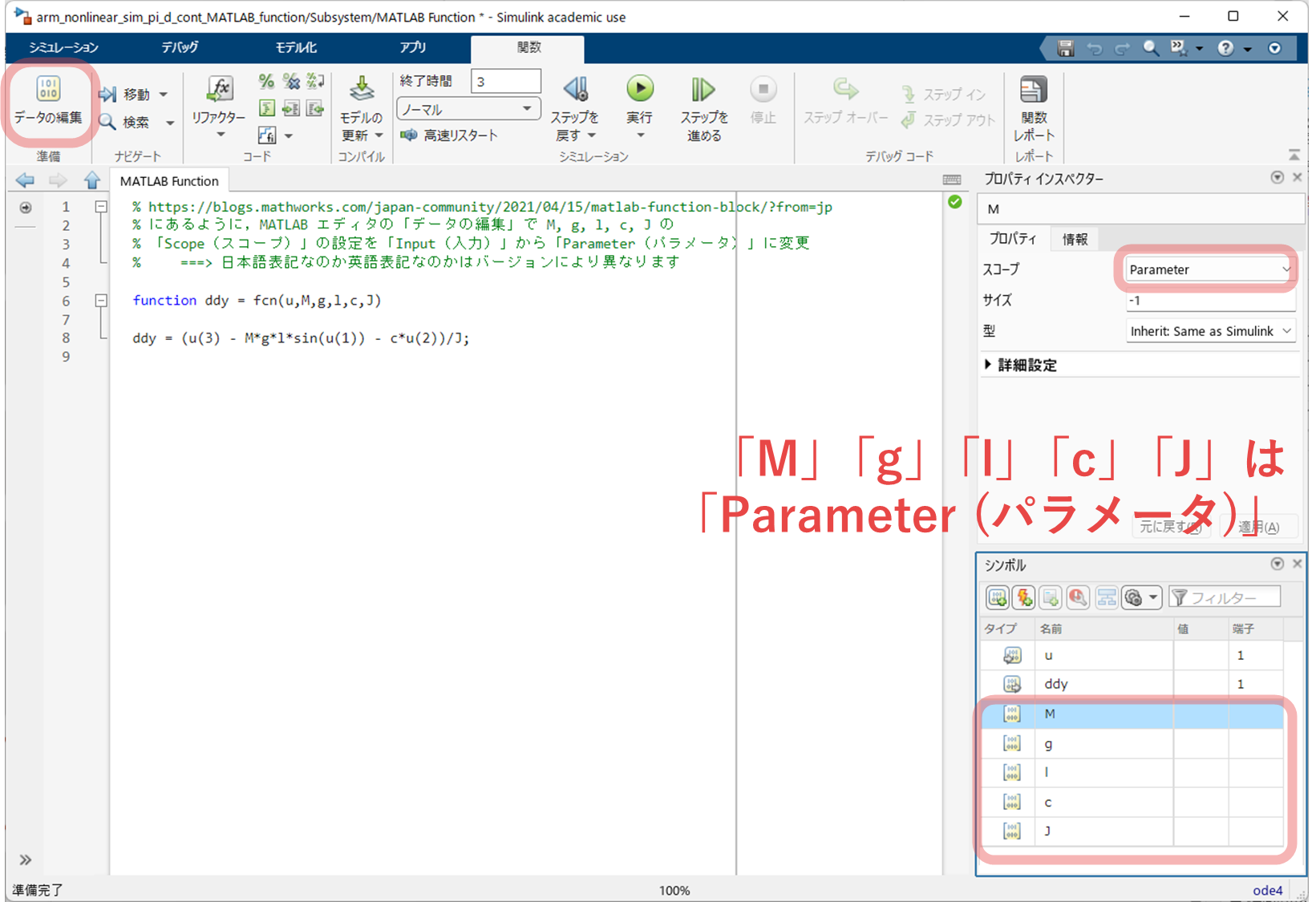The image size is (1316, 902).
Task: Click the fixed-point fi tool icon
Action: point(266,136)
